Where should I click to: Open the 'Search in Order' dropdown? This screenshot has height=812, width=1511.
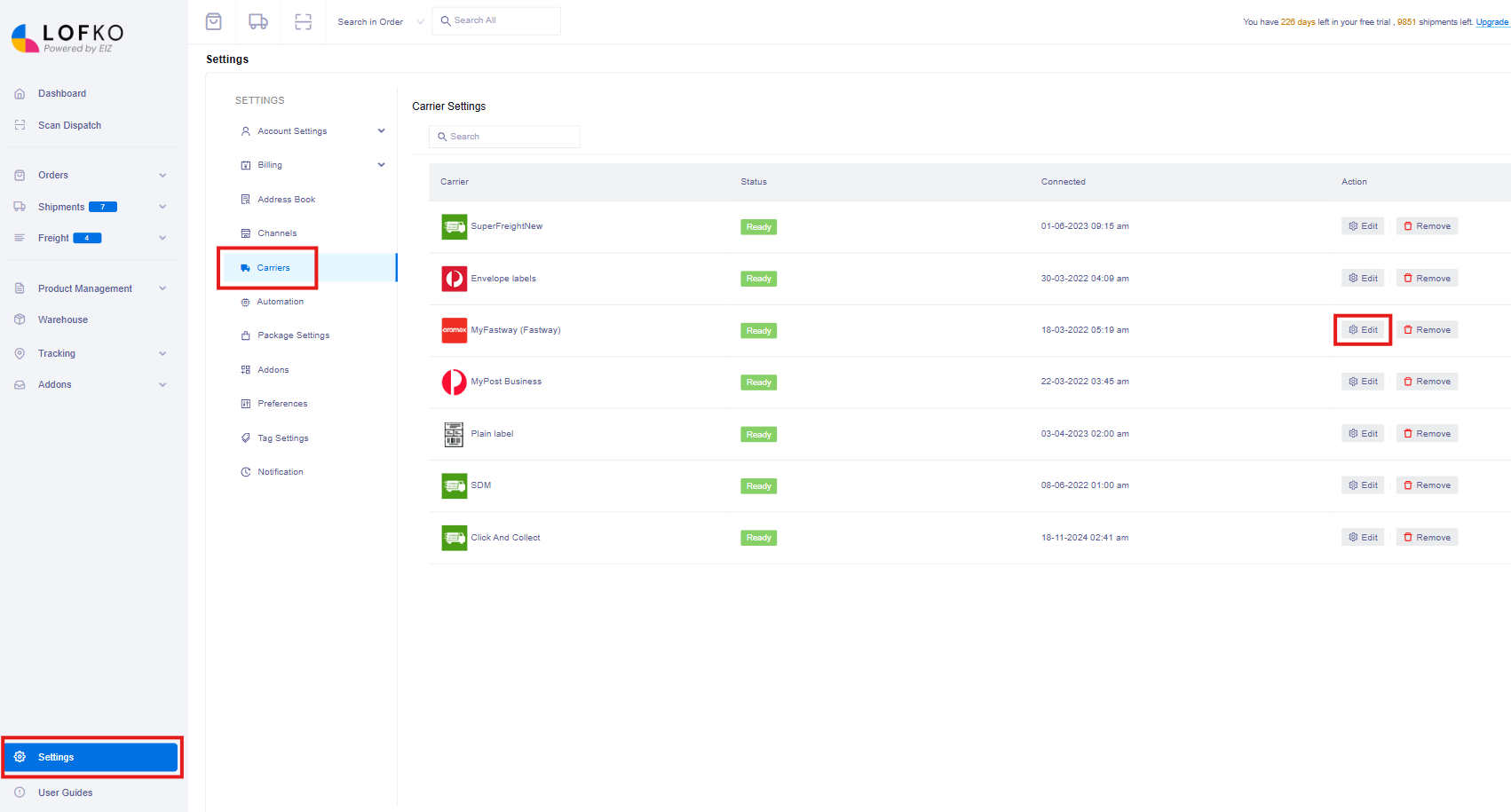[379, 20]
